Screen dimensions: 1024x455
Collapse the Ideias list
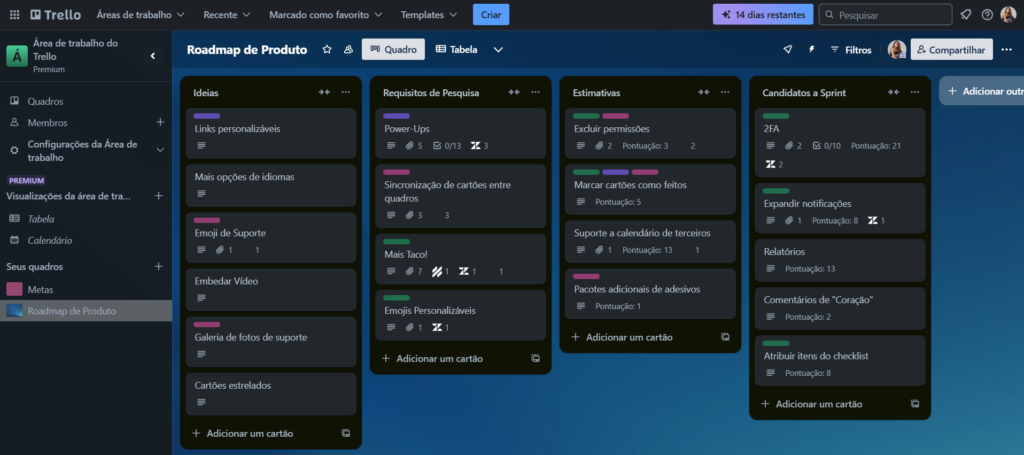tap(324, 92)
